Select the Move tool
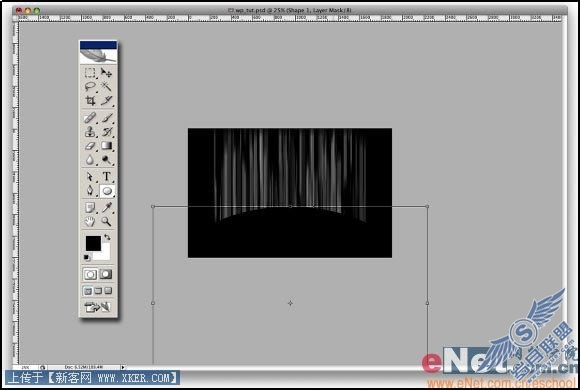This screenshot has width=580, height=390. 107,73
